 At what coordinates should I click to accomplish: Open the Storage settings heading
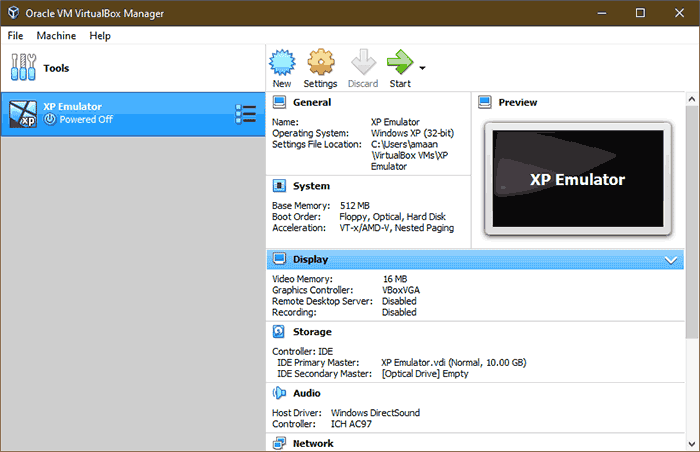(312, 332)
